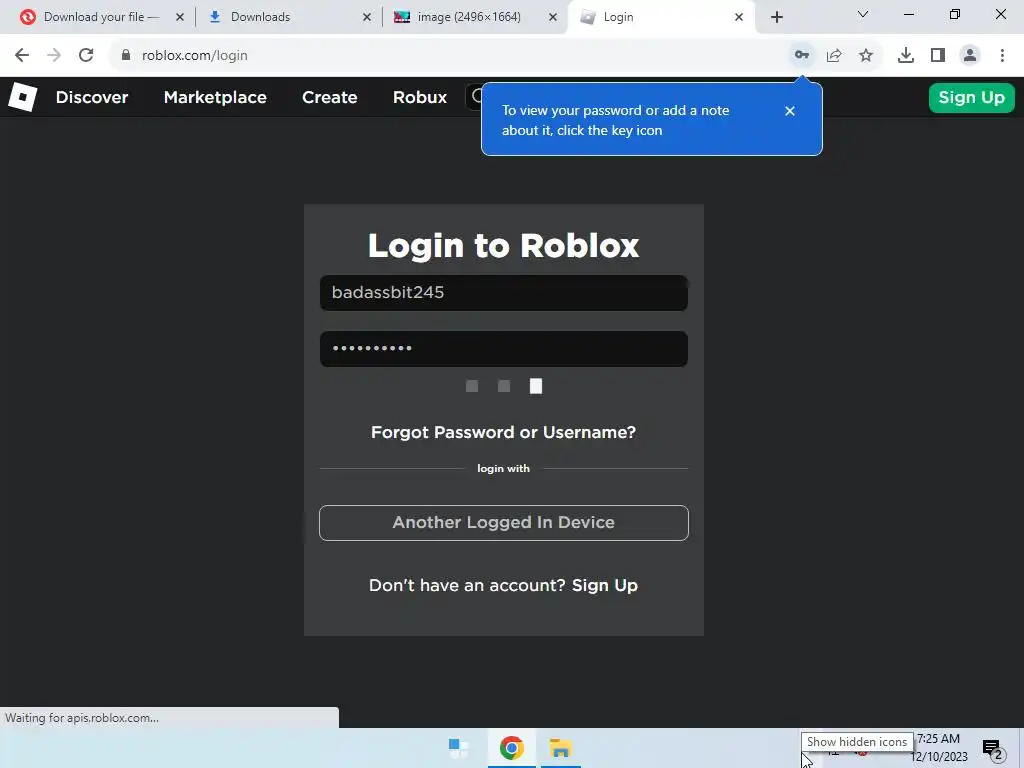Close the Login tab
The height and width of the screenshot is (768, 1024).
(739, 17)
